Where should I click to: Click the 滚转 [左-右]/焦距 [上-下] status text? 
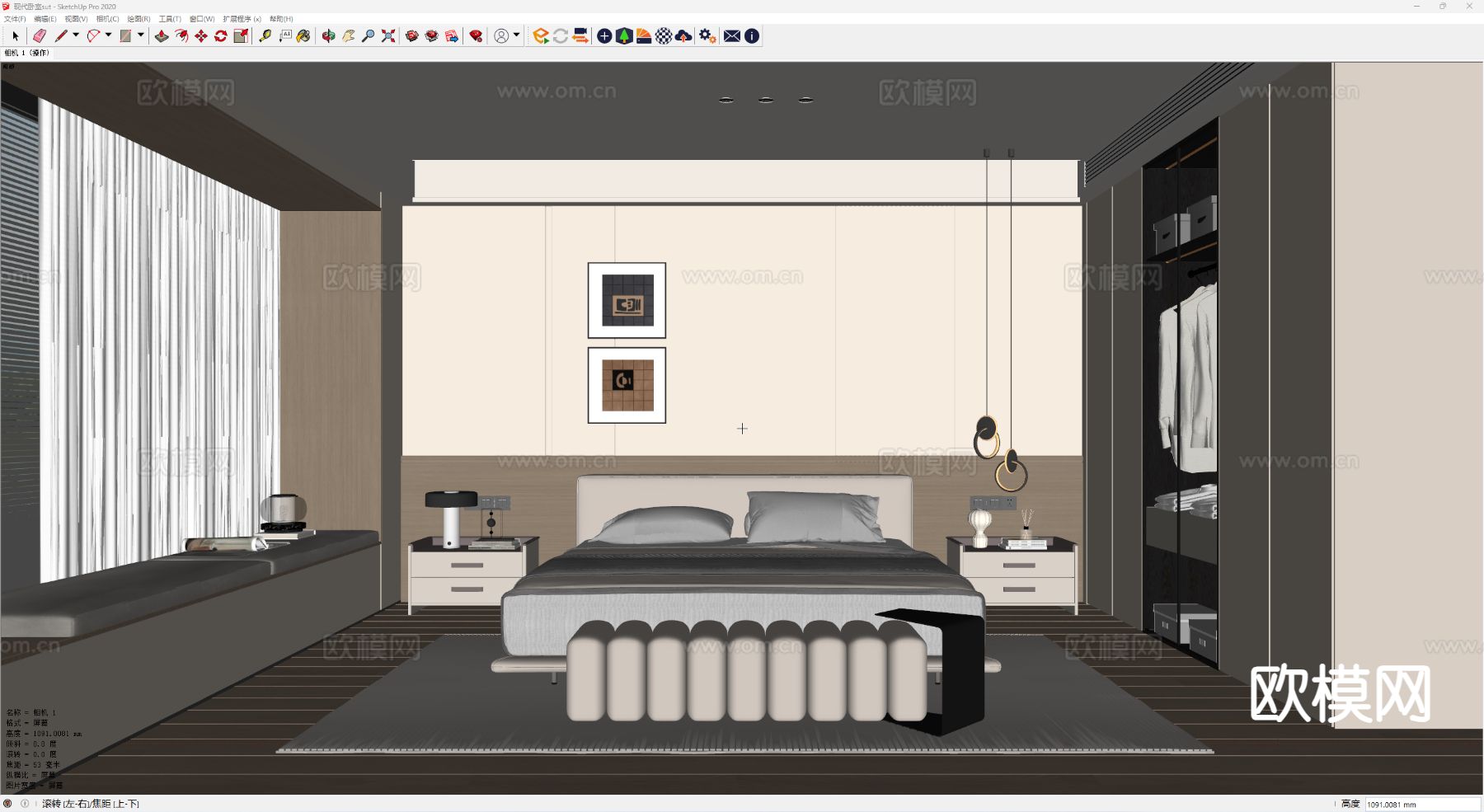pos(91,804)
